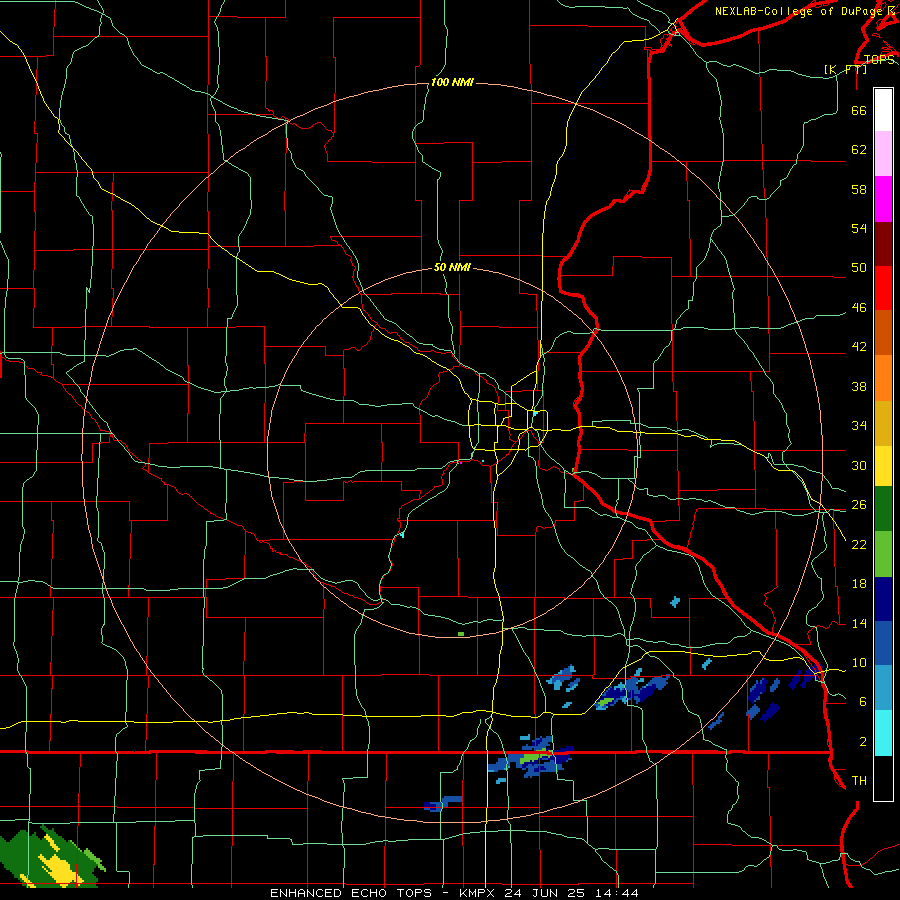Image resolution: width=900 pixels, height=900 pixels.
Task: Click the legend label "TH"
Action: point(859,781)
